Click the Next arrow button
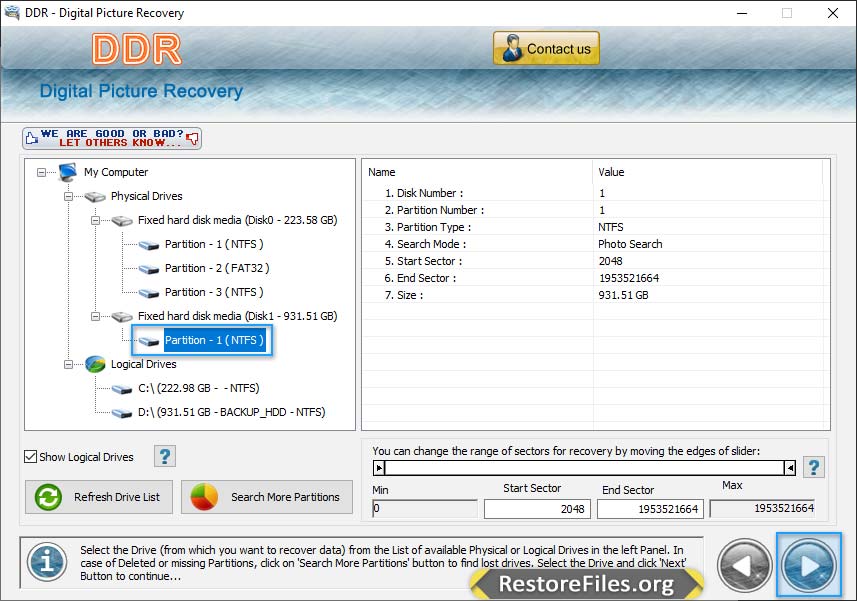 pos(809,566)
